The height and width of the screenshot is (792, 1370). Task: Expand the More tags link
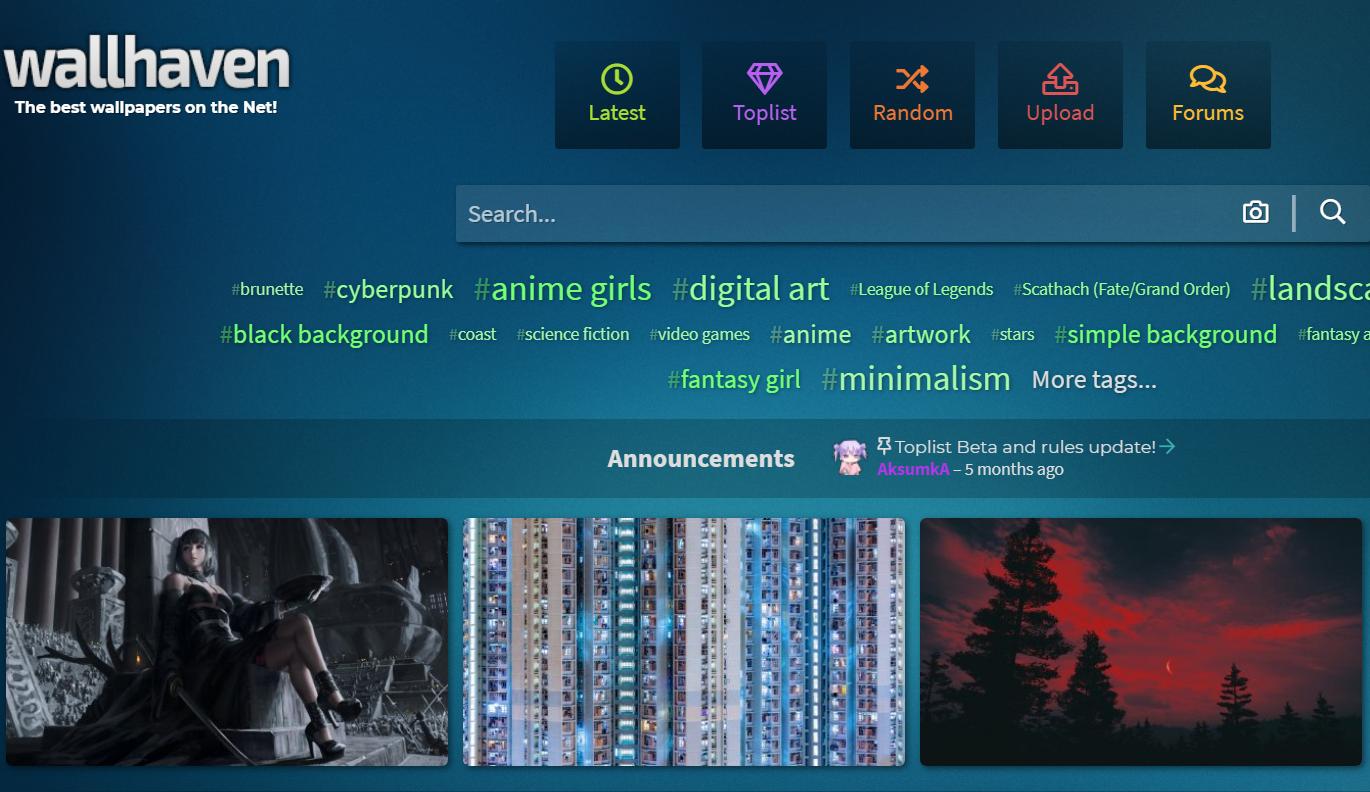(1094, 380)
